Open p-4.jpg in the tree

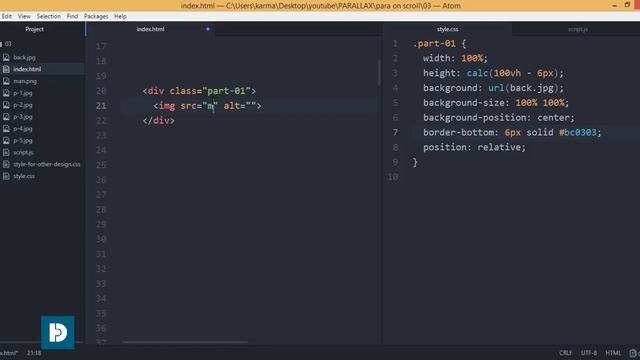point(23,129)
